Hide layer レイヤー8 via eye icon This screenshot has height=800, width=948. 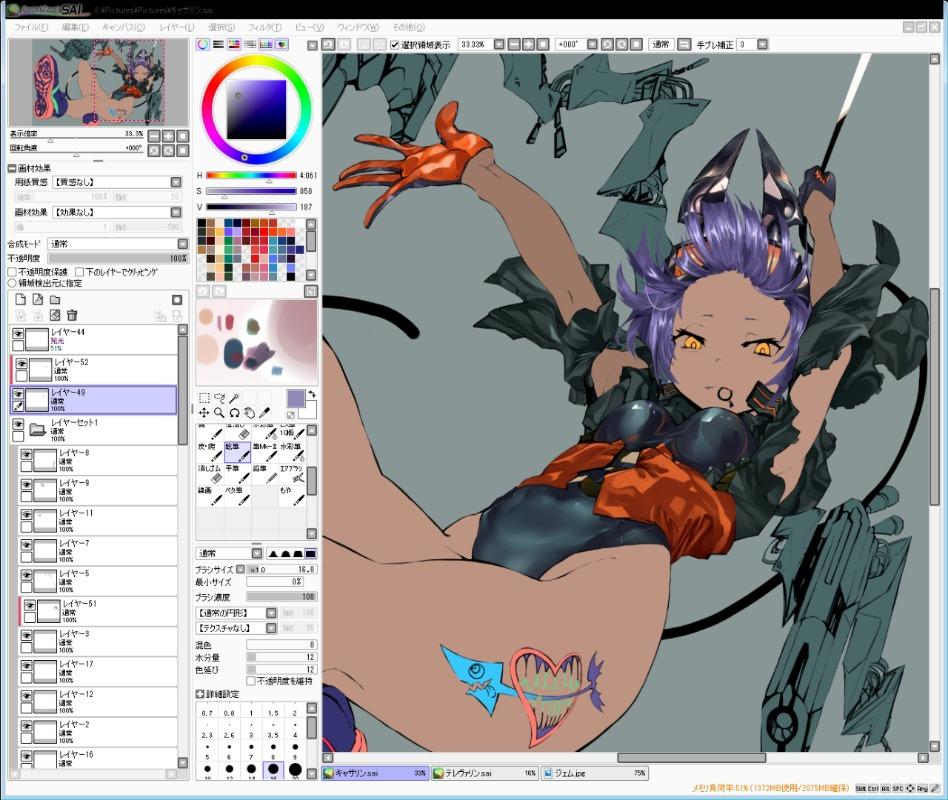27,455
